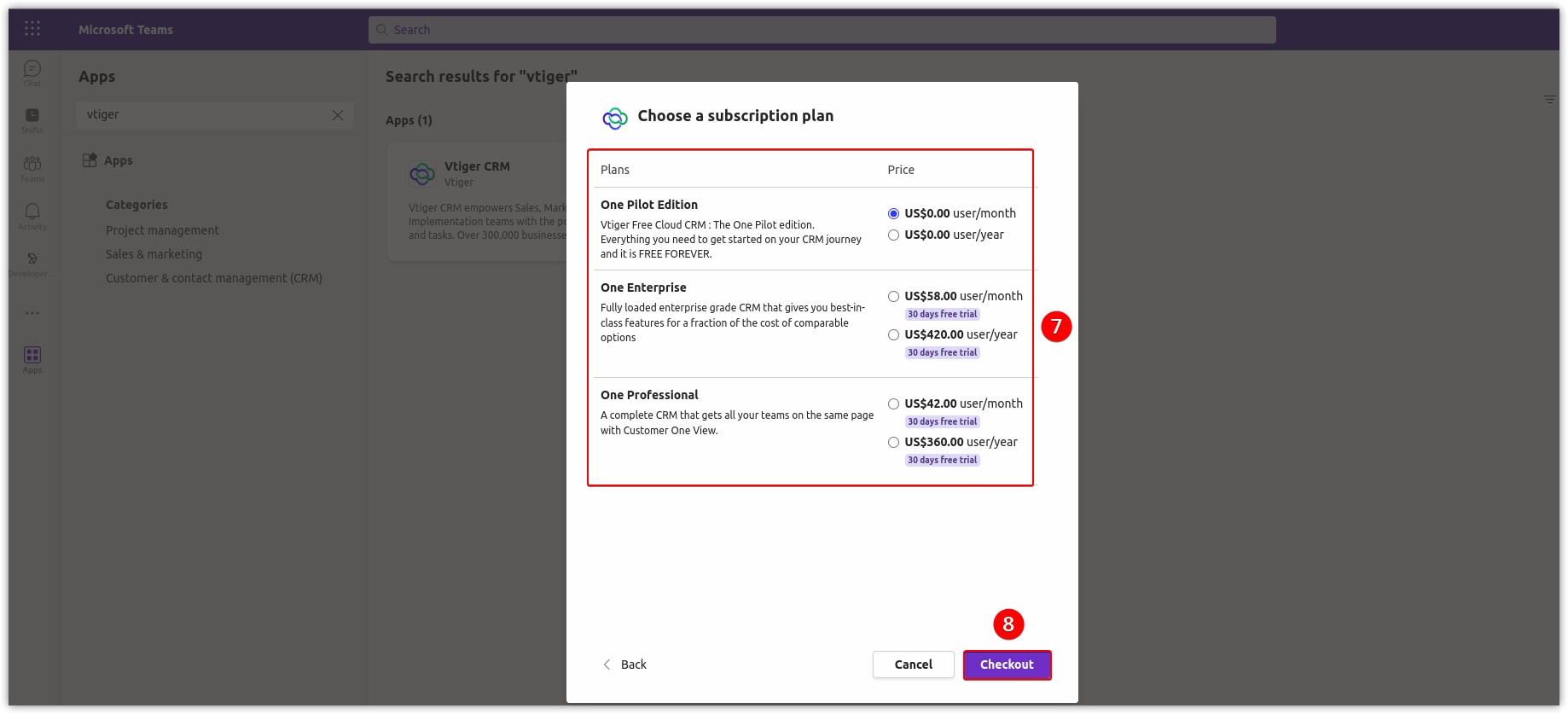
Task: Select One Enterprise US$420.00 user/year
Action: coord(893,334)
